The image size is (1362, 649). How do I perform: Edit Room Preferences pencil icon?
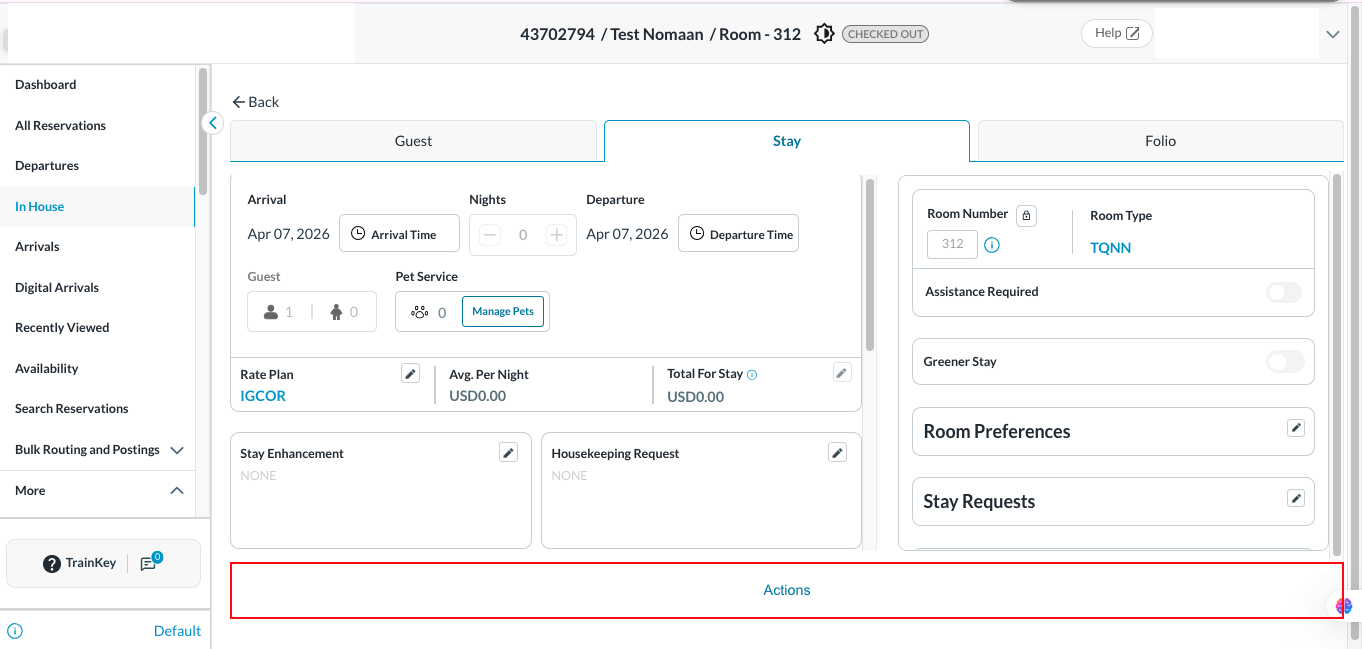click(1296, 428)
